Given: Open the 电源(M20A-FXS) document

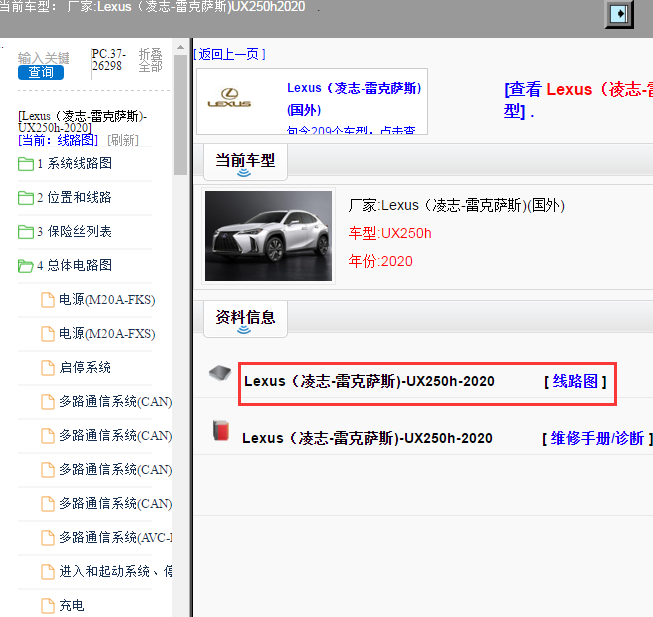Looking at the screenshot, I should pyautogui.click(x=107, y=333).
